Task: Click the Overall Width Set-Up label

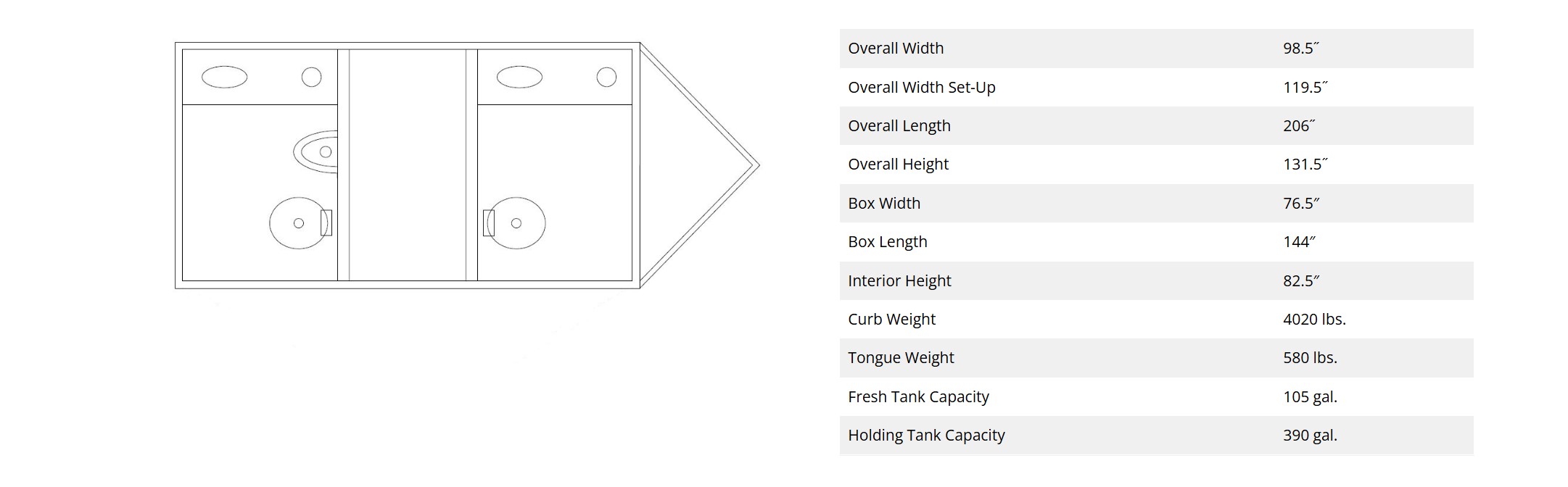Action: pos(921,87)
